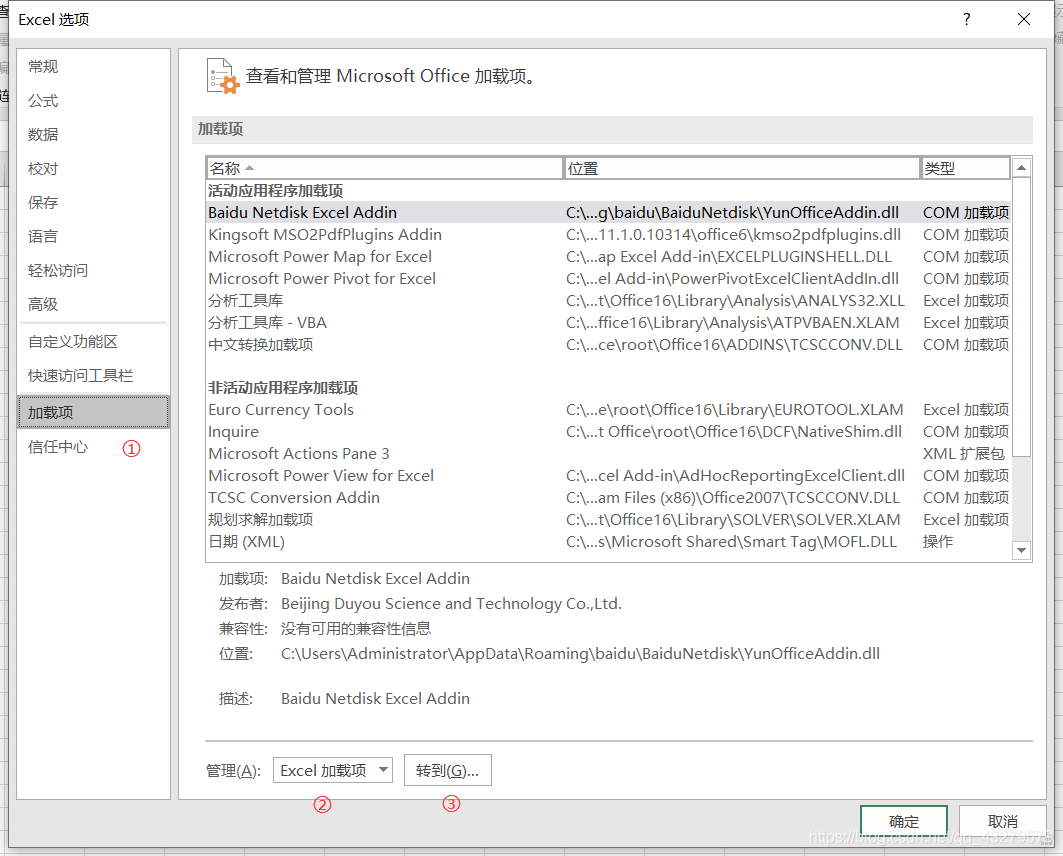Select Microsoft Power Pivot for Excel

point(608,279)
